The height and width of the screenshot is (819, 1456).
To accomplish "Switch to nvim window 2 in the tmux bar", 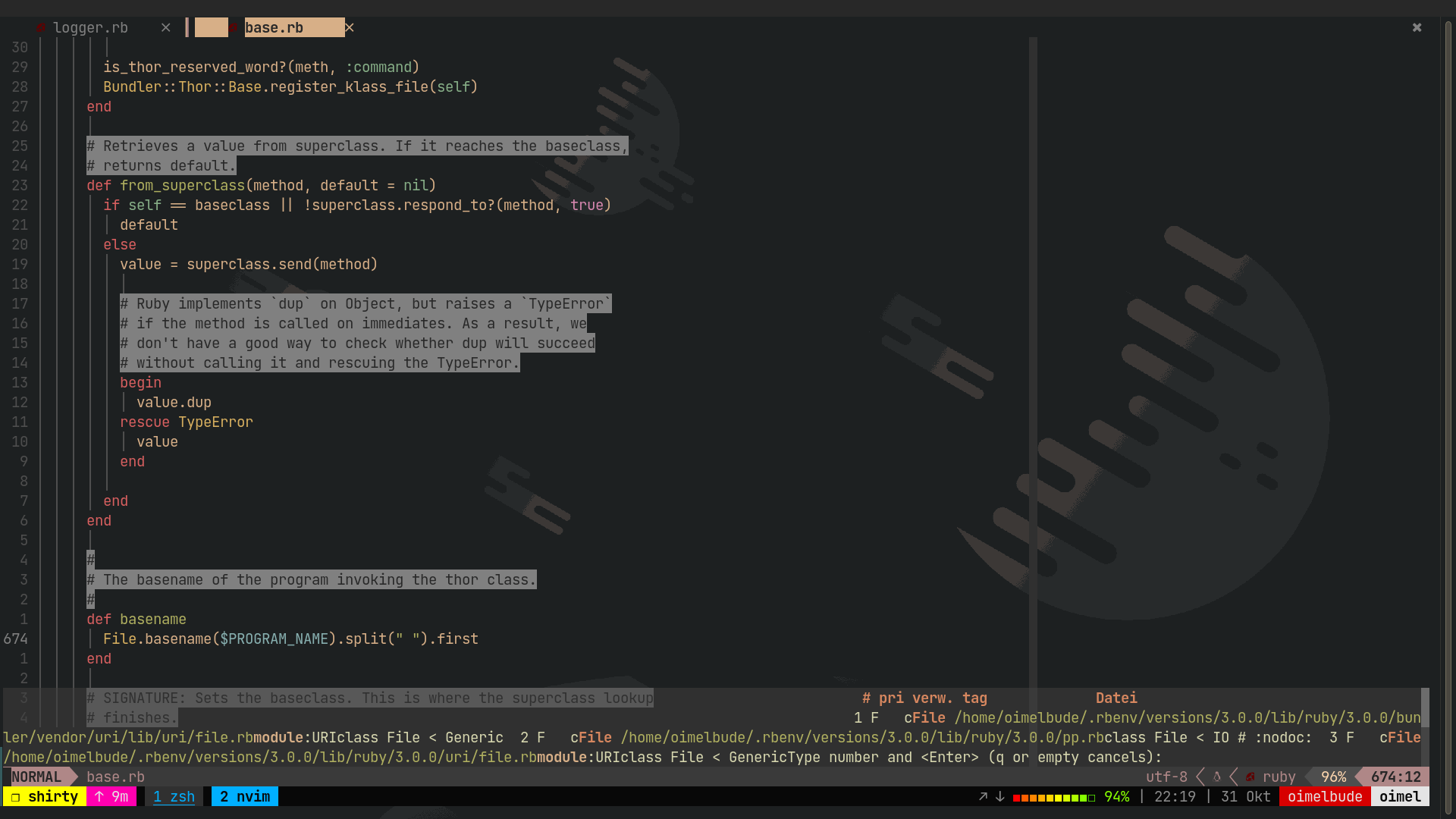I will [x=244, y=797].
